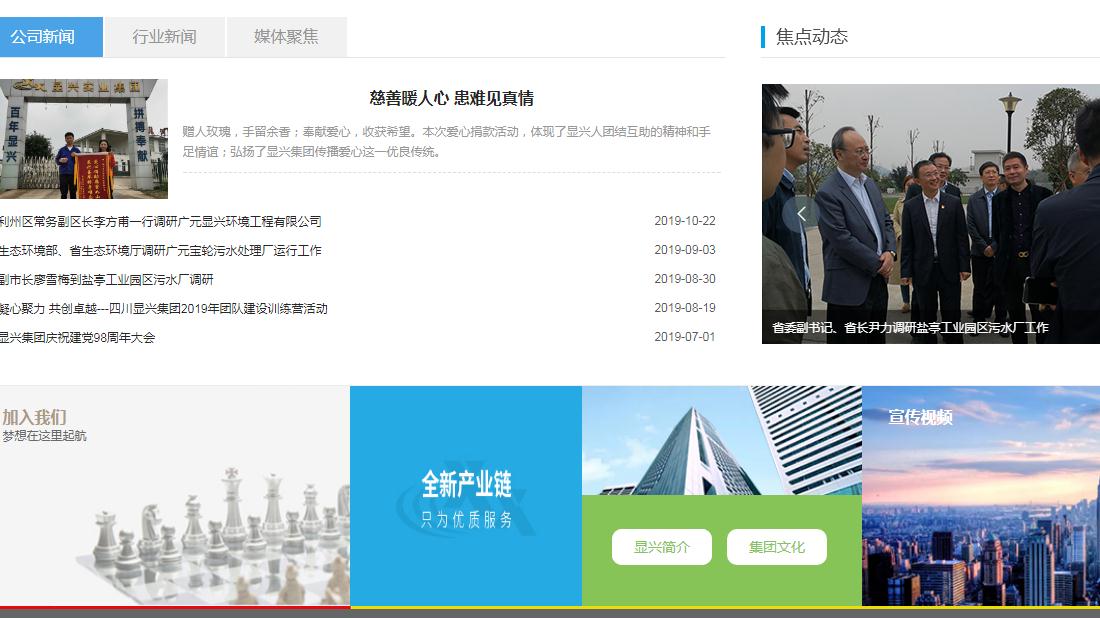Click the date 2019-08-19

[685, 308]
